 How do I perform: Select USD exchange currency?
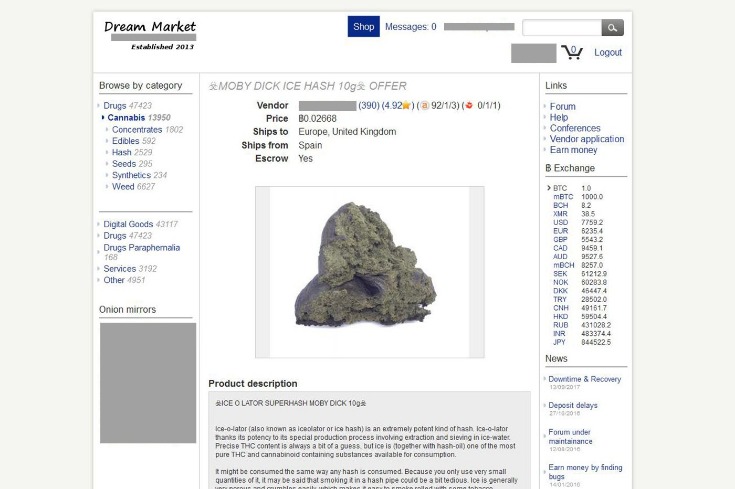(560, 222)
